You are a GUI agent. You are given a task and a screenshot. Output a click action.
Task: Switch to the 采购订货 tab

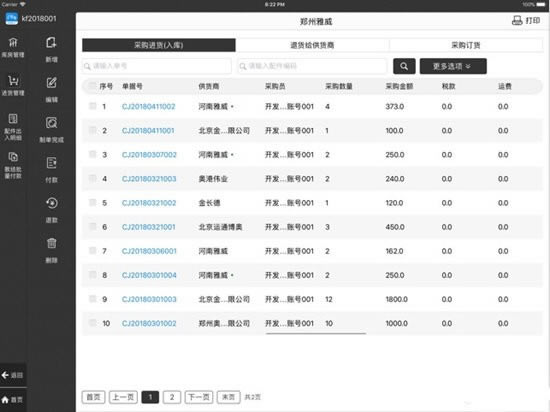[465, 45]
